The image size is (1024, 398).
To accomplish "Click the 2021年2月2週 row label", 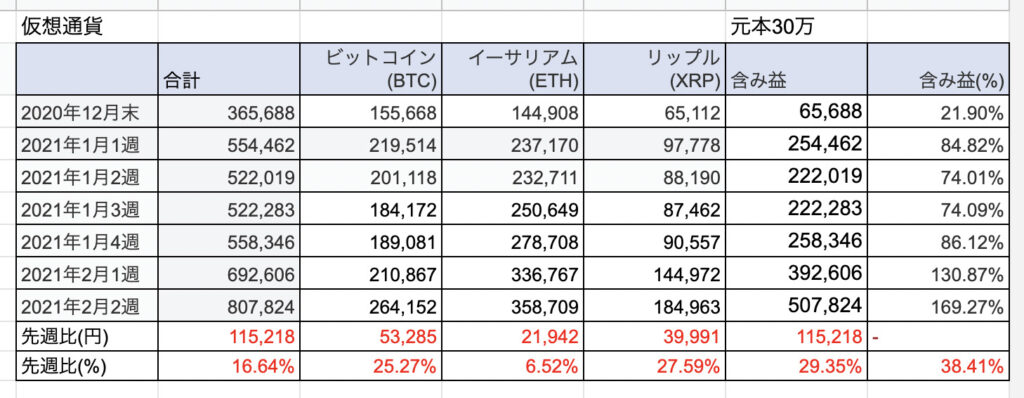I will (86, 306).
